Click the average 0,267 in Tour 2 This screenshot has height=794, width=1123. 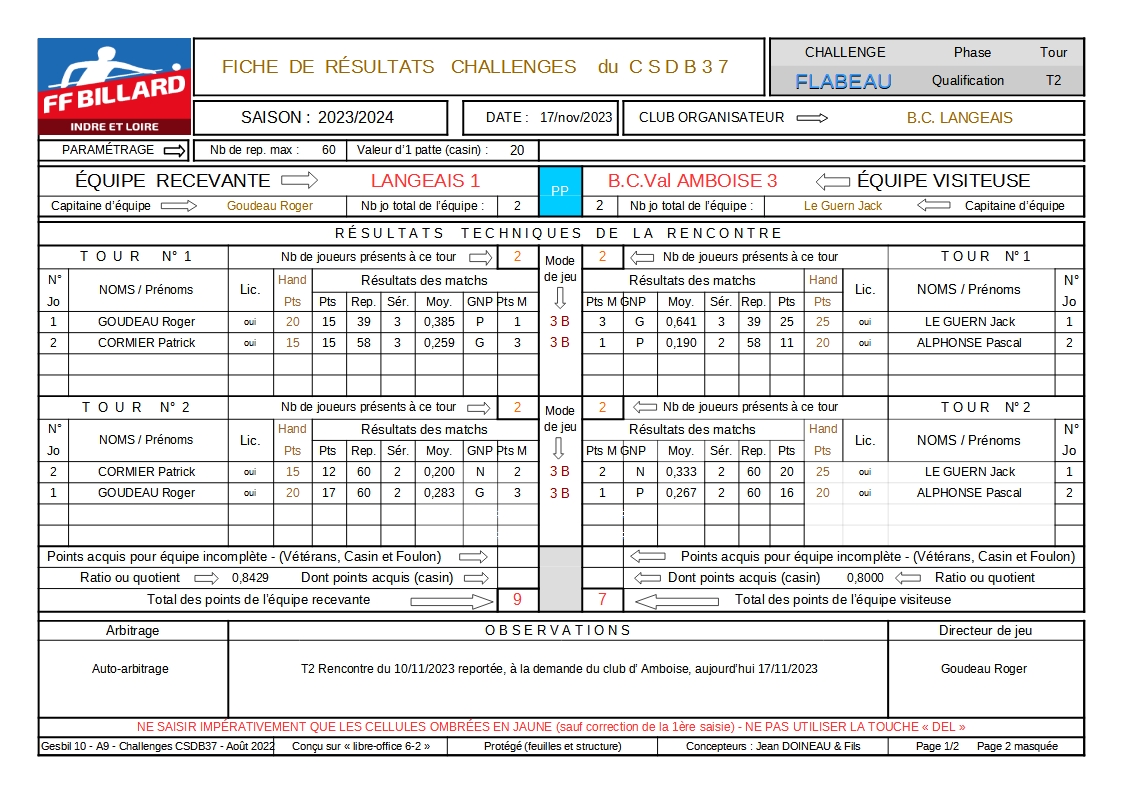(x=681, y=493)
